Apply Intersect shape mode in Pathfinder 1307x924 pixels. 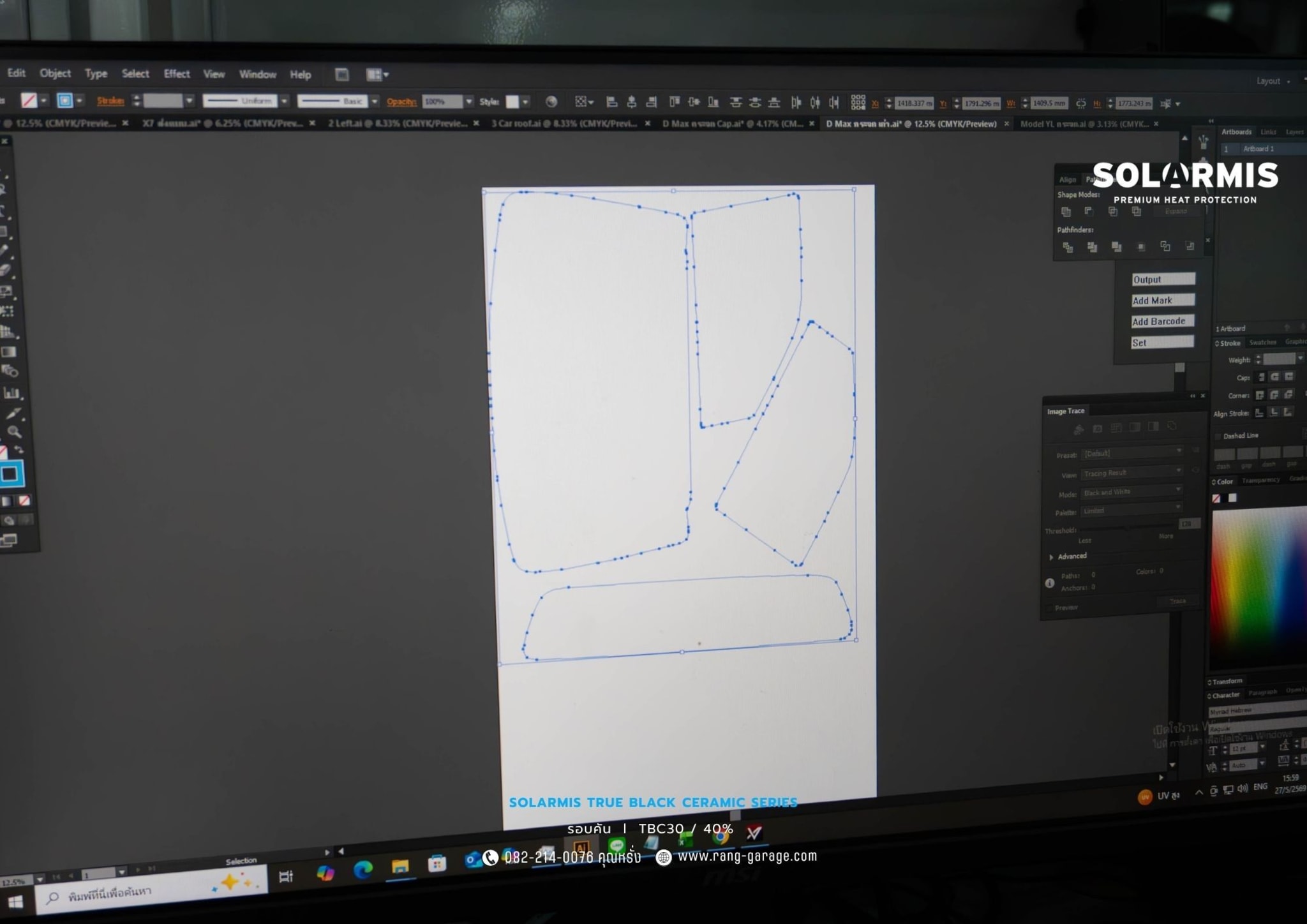pos(1113,211)
